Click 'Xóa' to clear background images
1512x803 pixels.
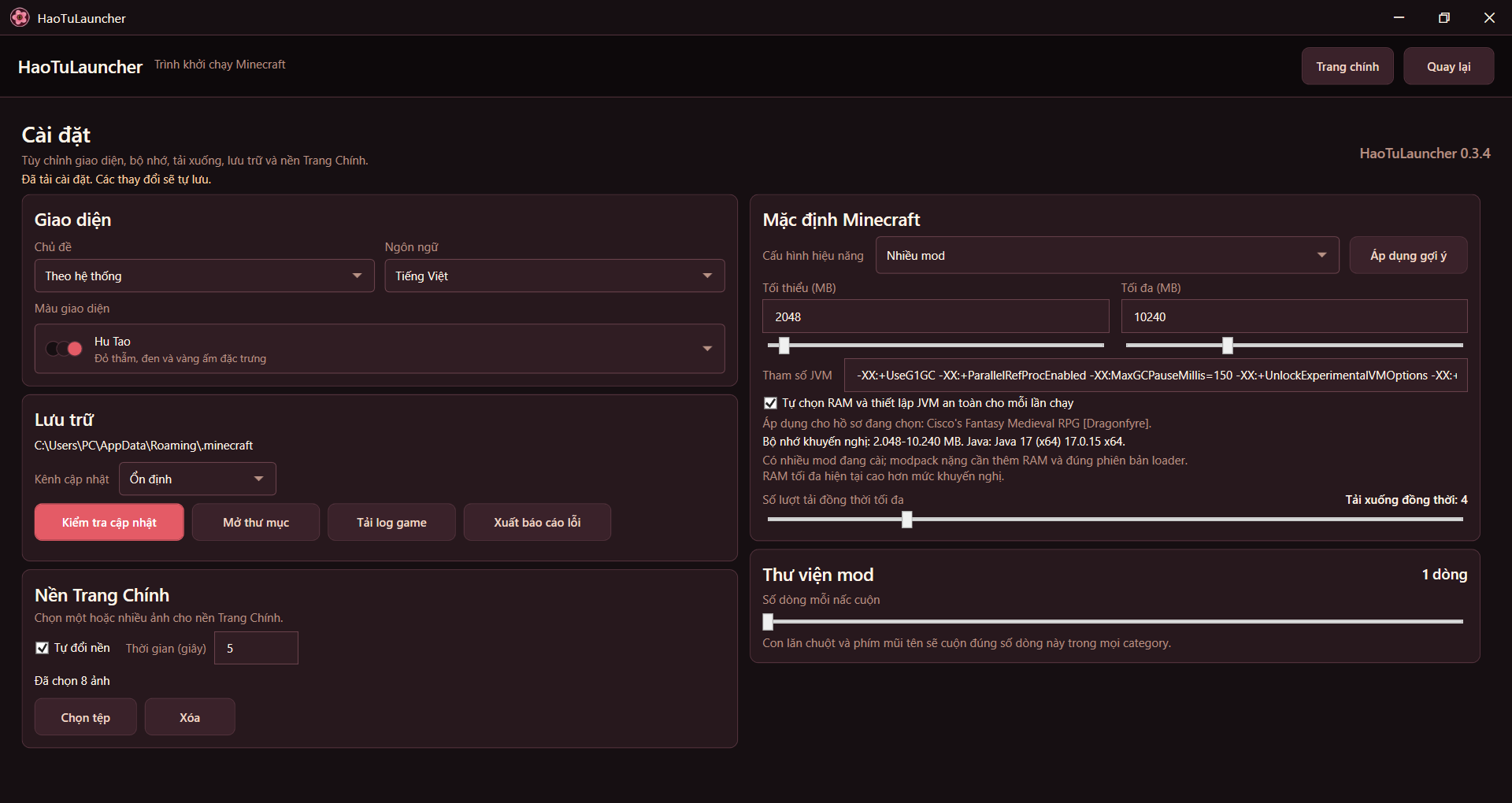click(190, 717)
